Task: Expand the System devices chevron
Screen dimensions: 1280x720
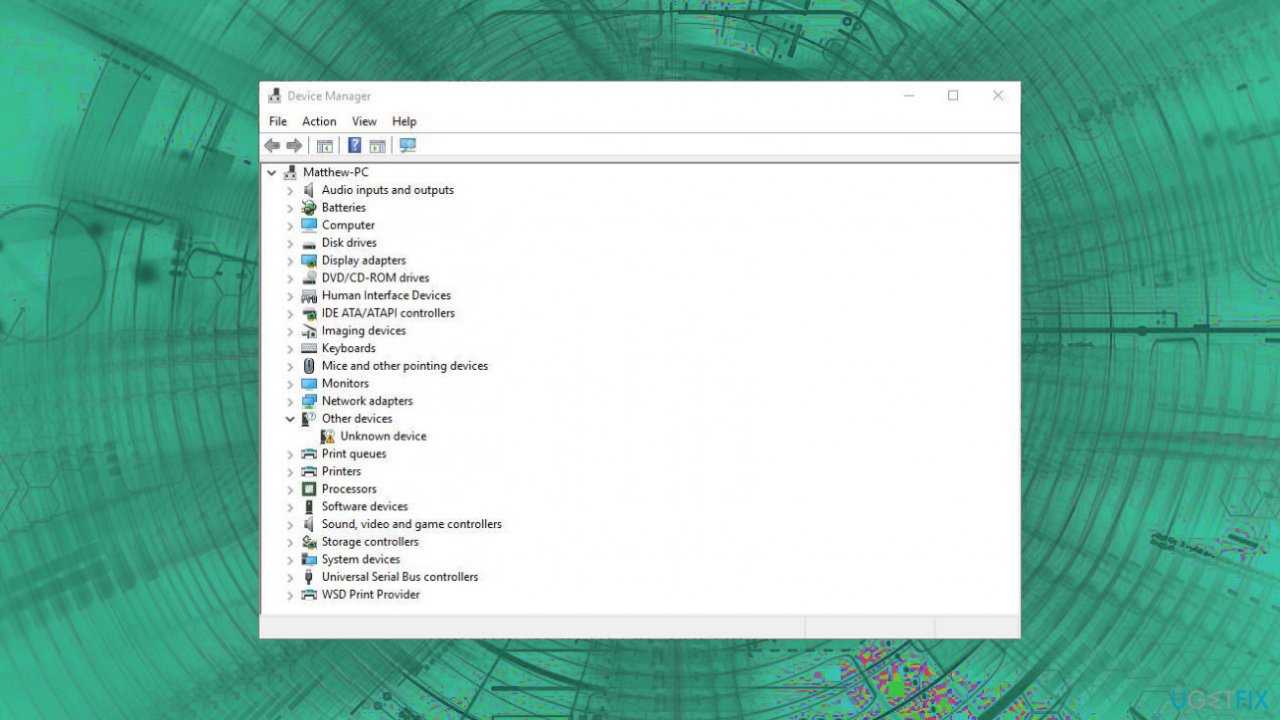Action: (290, 560)
